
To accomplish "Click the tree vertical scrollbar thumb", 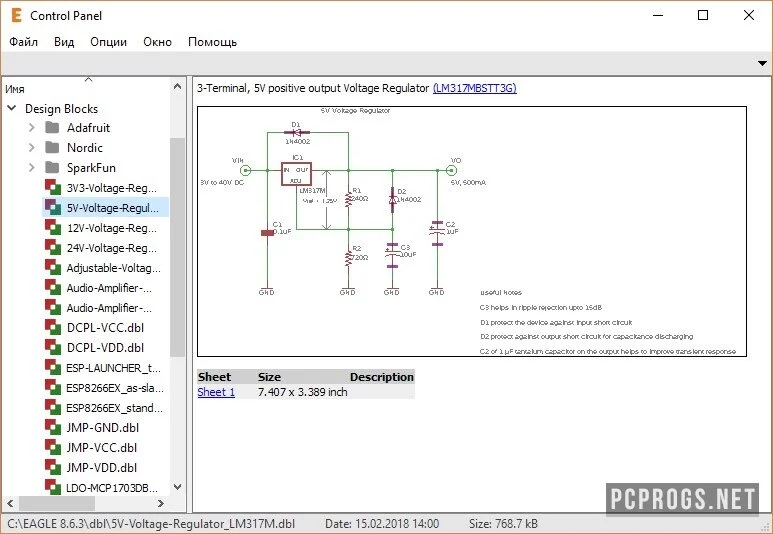I will coord(177,247).
